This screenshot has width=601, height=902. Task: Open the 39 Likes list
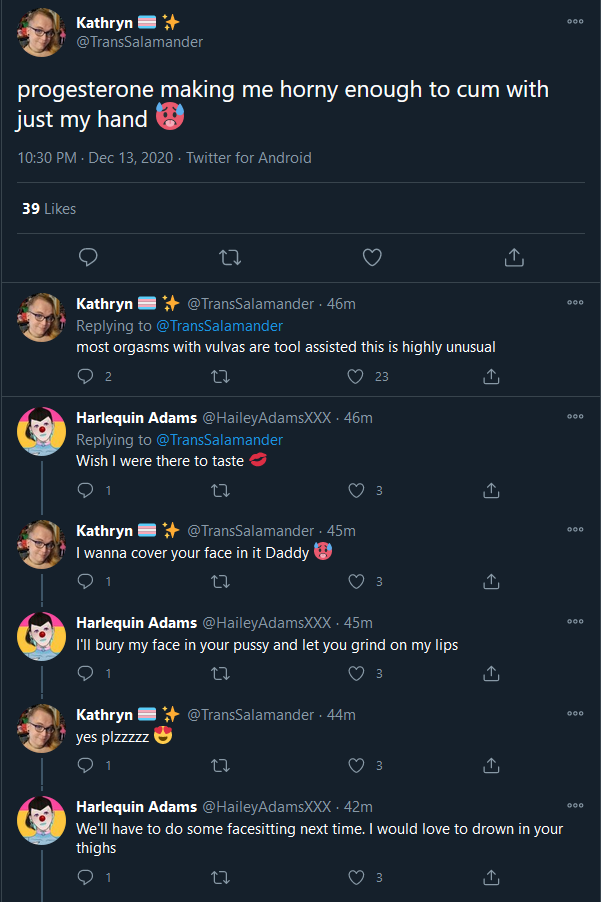pyautogui.click(x=49, y=209)
